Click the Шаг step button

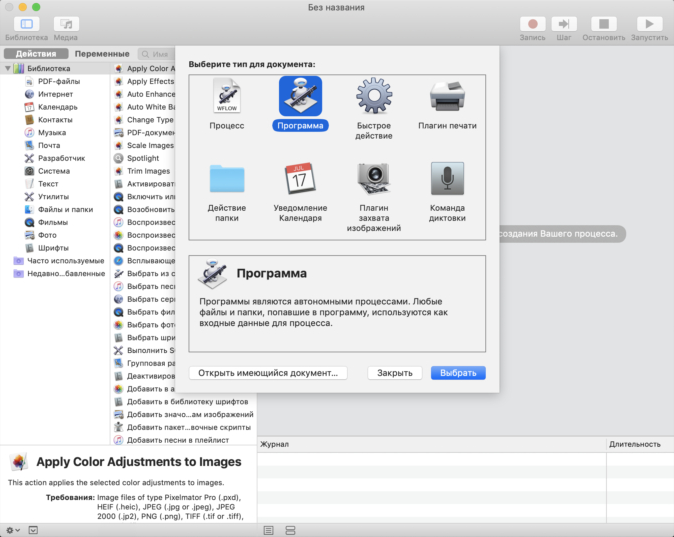coord(564,24)
